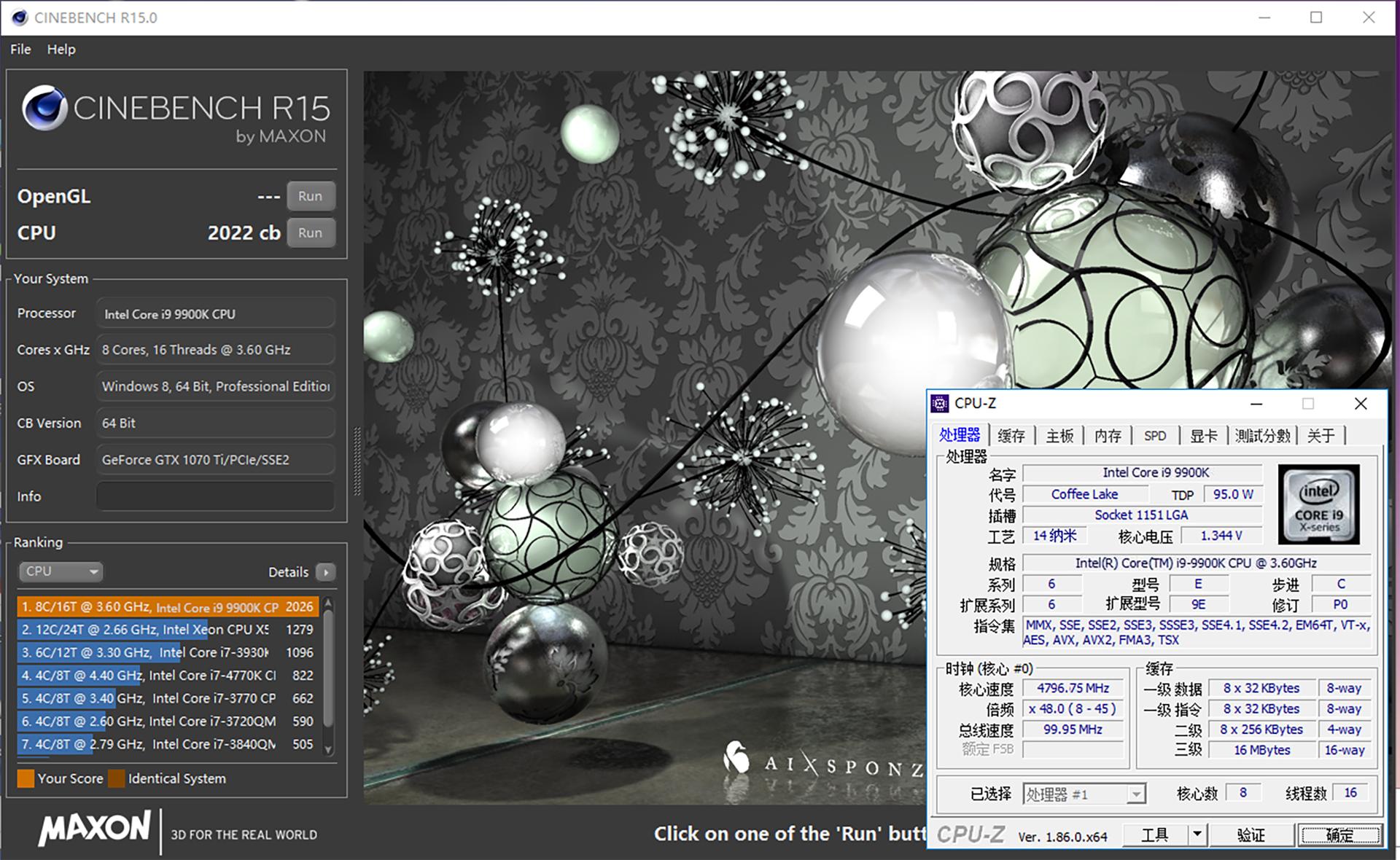Click the orange Your Score legend swatch
The image size is (1400, 860).
pyautogui.click(x=26, y=778)
